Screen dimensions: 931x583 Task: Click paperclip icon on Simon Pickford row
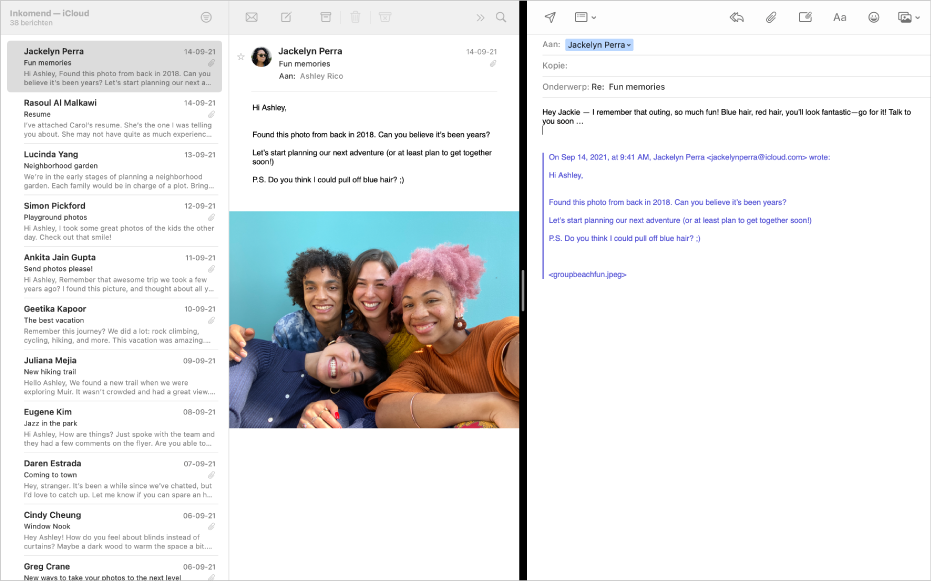[211, 217]
